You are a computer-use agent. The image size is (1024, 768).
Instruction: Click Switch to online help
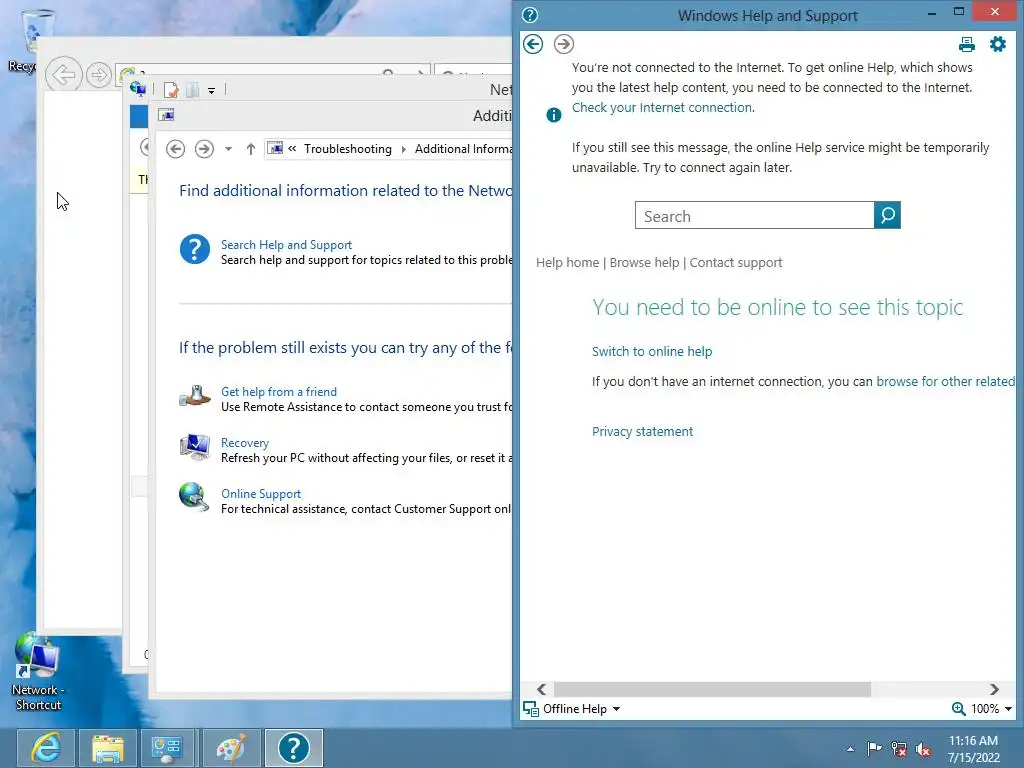pyautogui.click(x=652, y=351)
